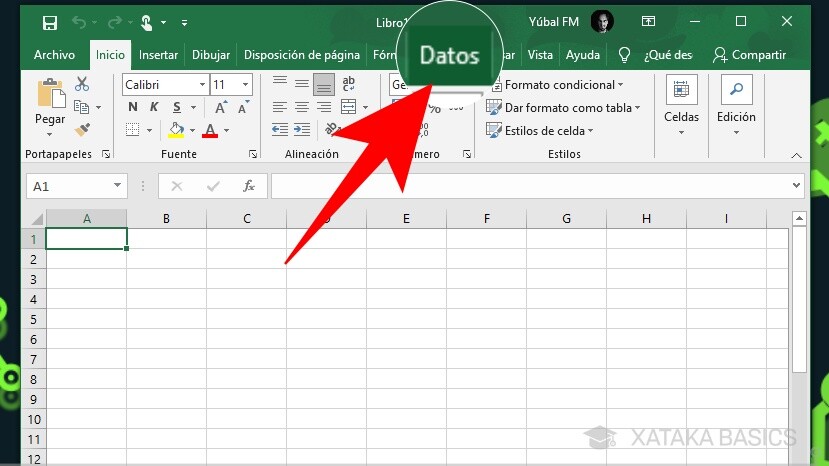Open the font size 11 dropdown
Screen dimensions: 829x466
pos(245,85)
